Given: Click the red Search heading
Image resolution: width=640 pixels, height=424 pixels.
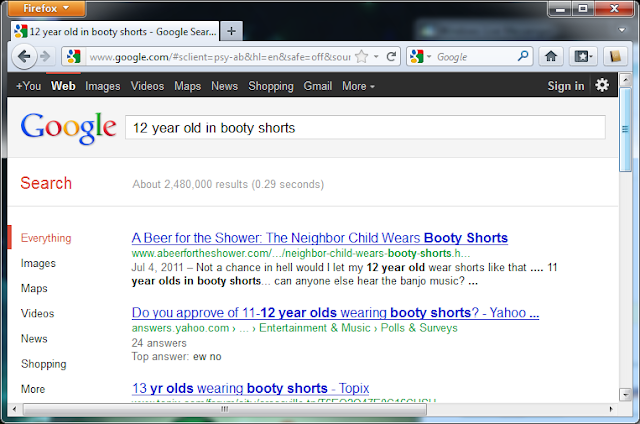Looking at the screenshot, I should [x=46, y=183].
